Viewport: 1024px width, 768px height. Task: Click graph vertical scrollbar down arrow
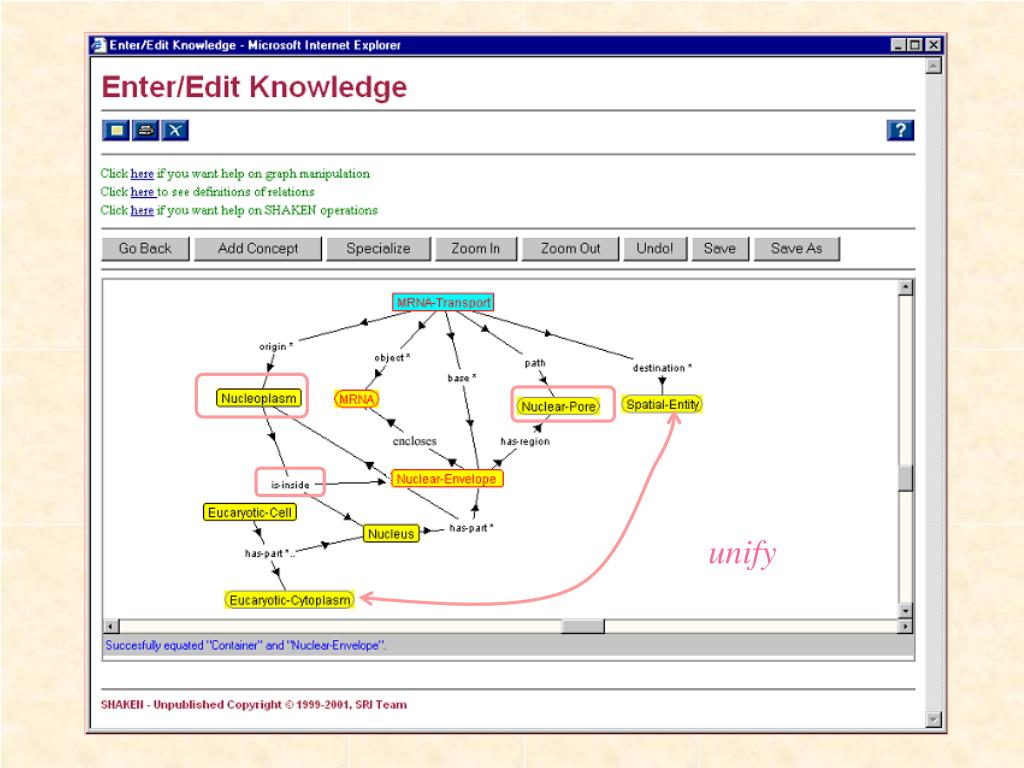(905, 611)
